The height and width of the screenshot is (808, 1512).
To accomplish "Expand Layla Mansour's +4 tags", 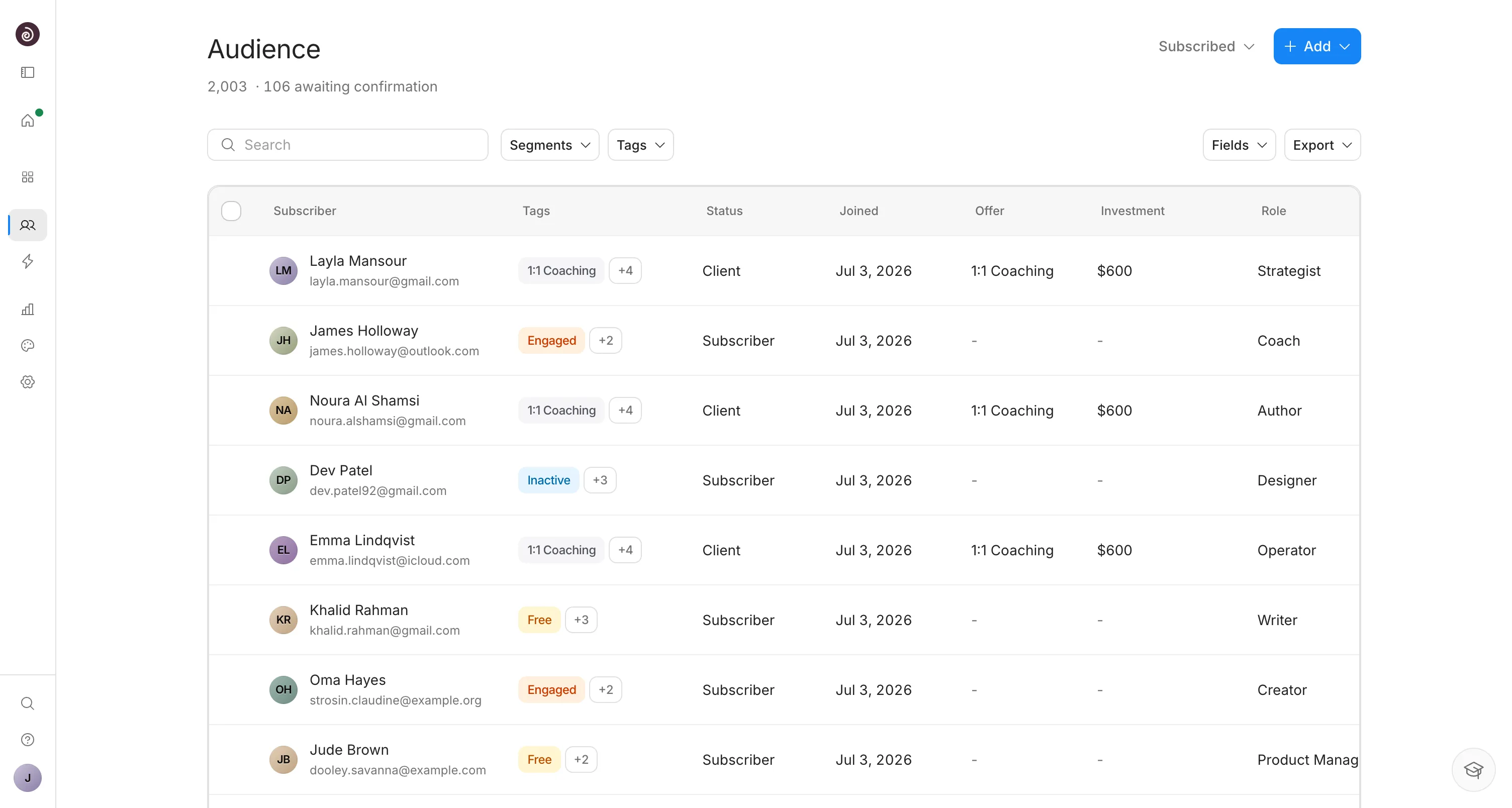I will pyautogui.click(x=625, y=270).
